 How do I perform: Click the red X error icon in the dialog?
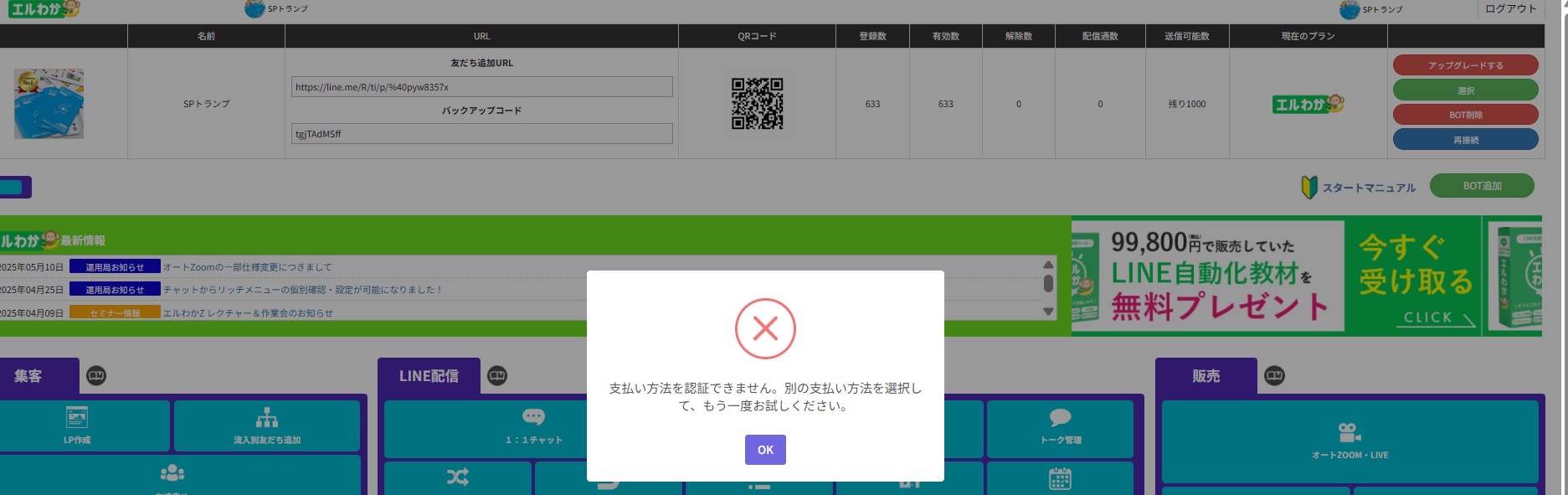765,328
